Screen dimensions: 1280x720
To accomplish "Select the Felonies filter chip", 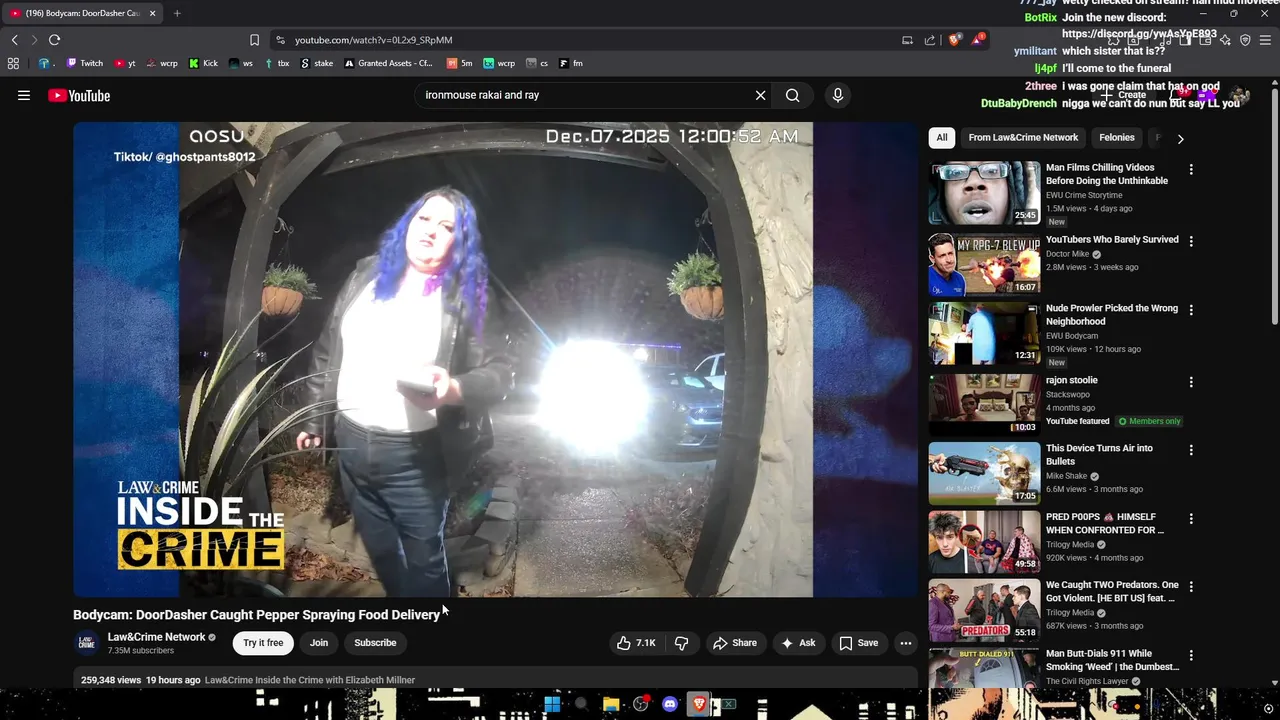I will point(1117,138).
